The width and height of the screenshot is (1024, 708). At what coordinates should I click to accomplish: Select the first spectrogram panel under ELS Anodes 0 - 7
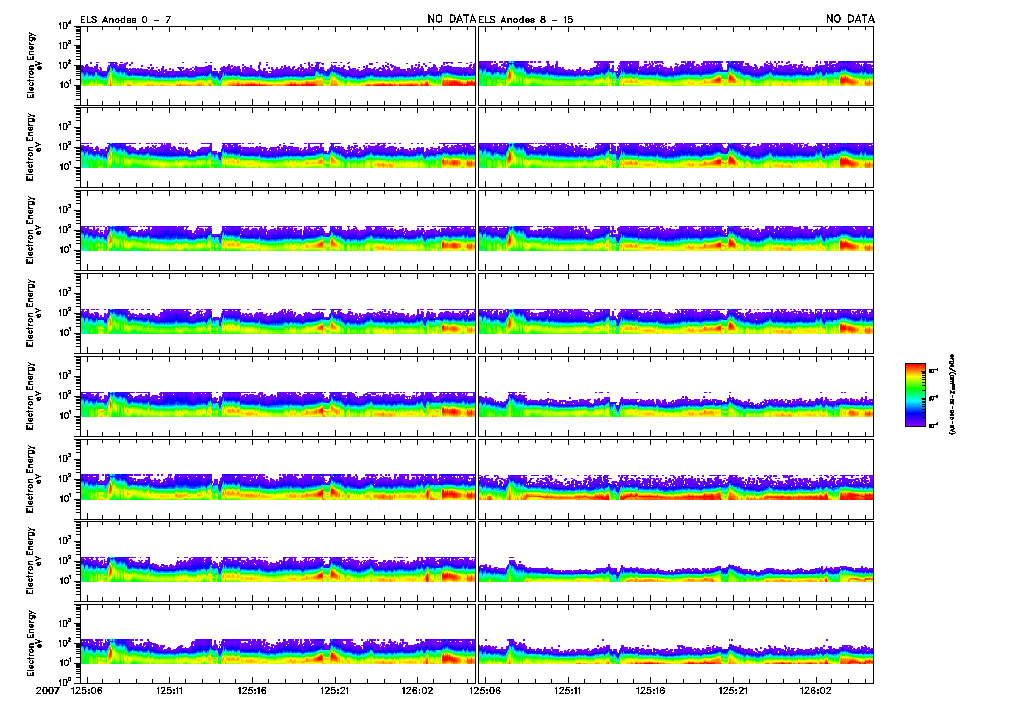[x=278, y=66]
